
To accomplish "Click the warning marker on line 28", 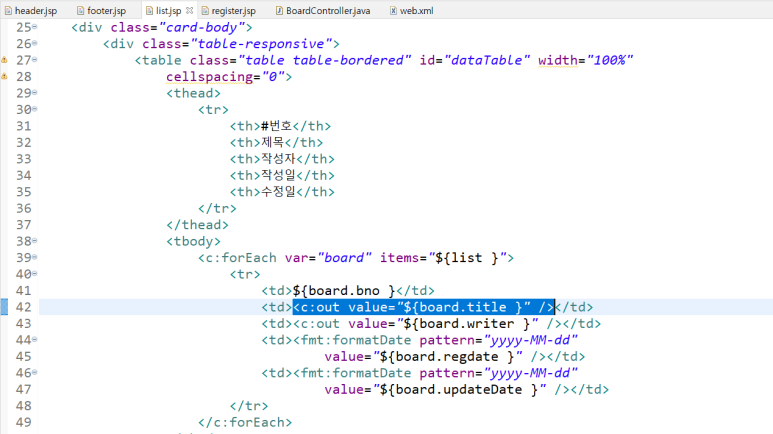I will coord(4,76).
